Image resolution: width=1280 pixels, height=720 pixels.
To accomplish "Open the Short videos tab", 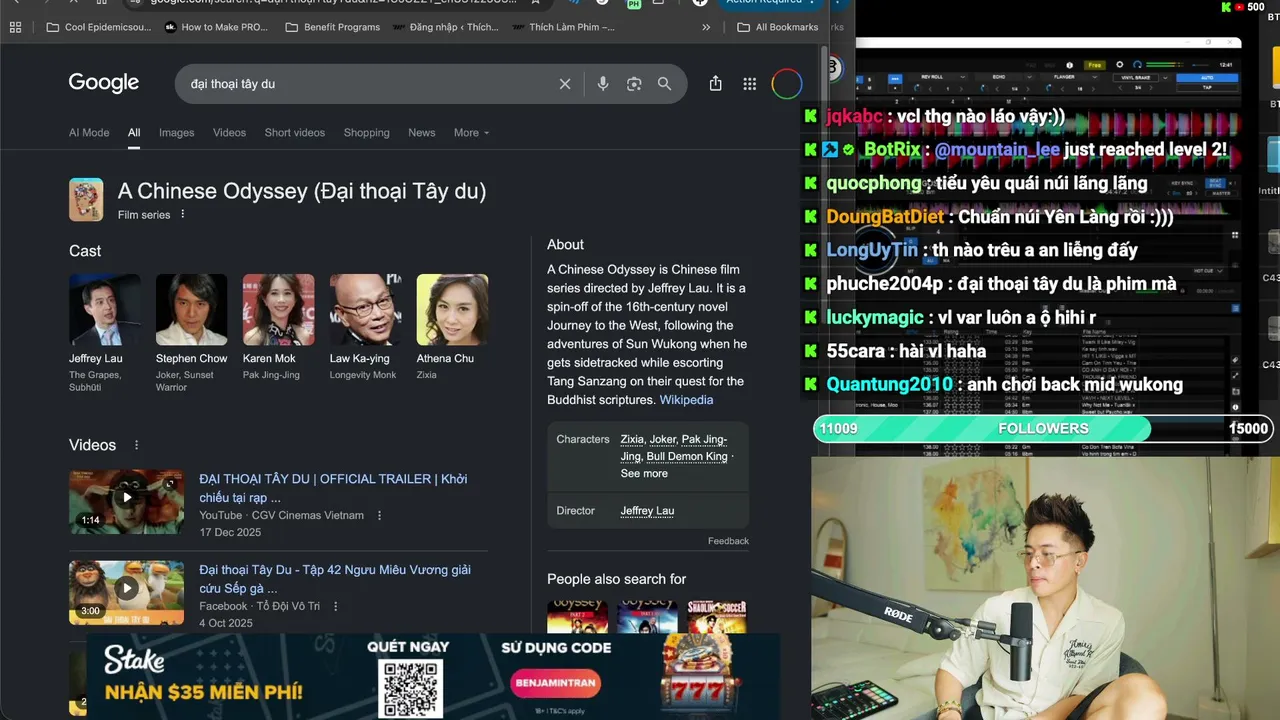I will (x=295, y=133).
